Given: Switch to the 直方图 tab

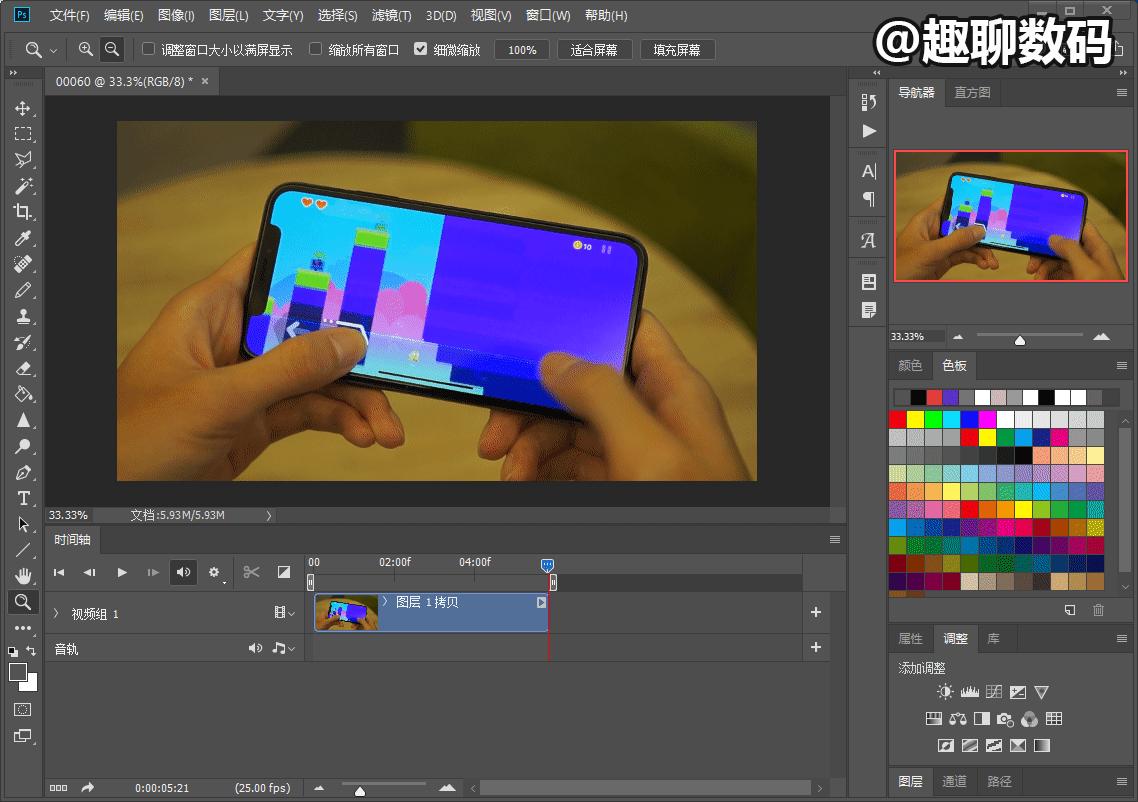Looking at the screenshot, I should 972,92.
